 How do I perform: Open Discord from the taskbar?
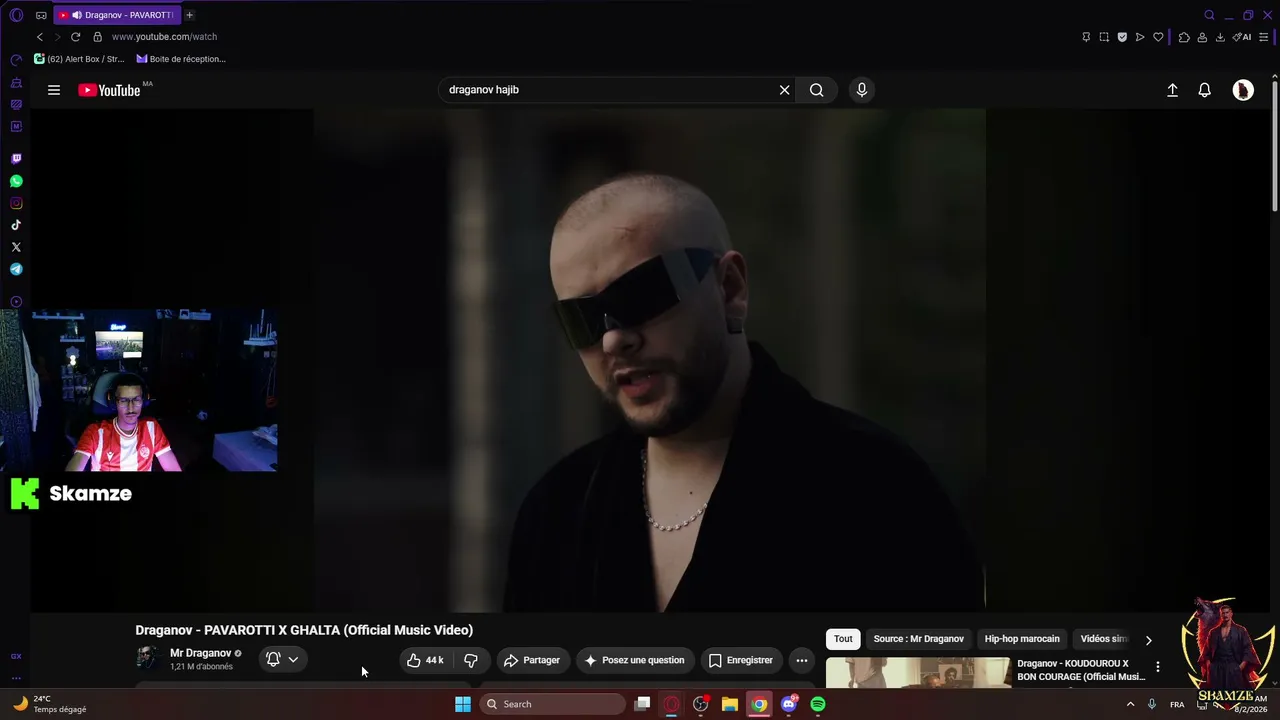[x=789, y=704]
